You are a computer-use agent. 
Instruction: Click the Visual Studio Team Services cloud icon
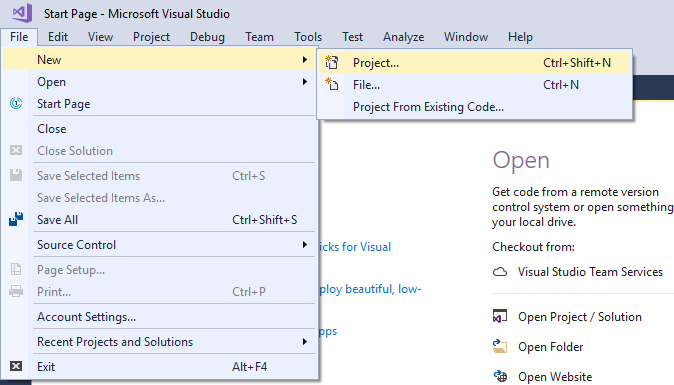pos(499,272)
